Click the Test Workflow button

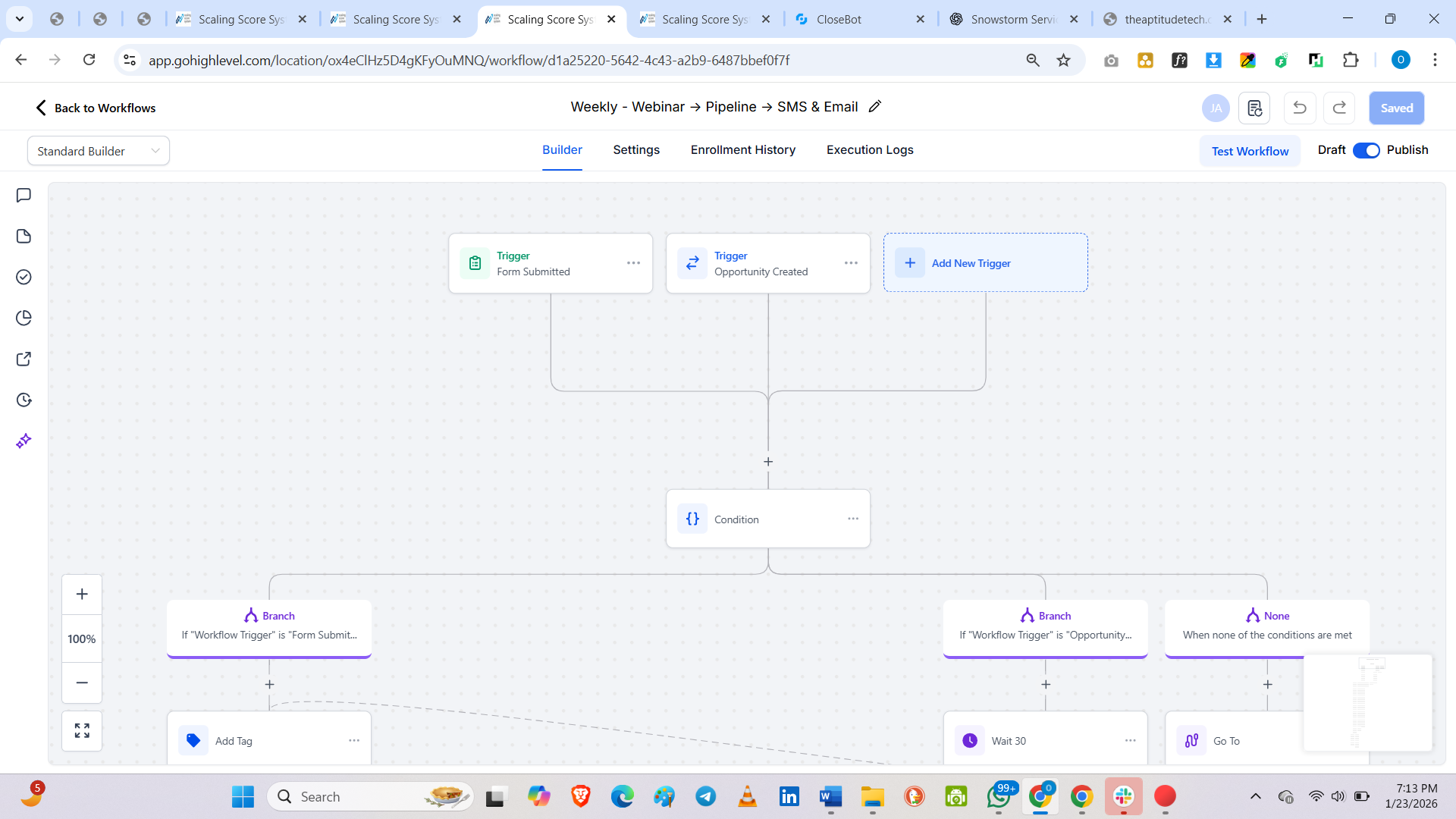[1250, 151]
